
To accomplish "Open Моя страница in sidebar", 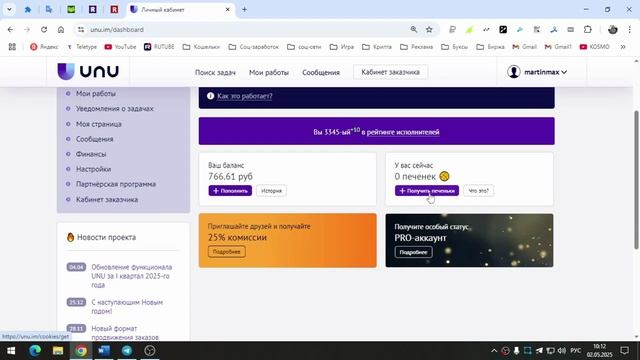I will coord(99,124).
